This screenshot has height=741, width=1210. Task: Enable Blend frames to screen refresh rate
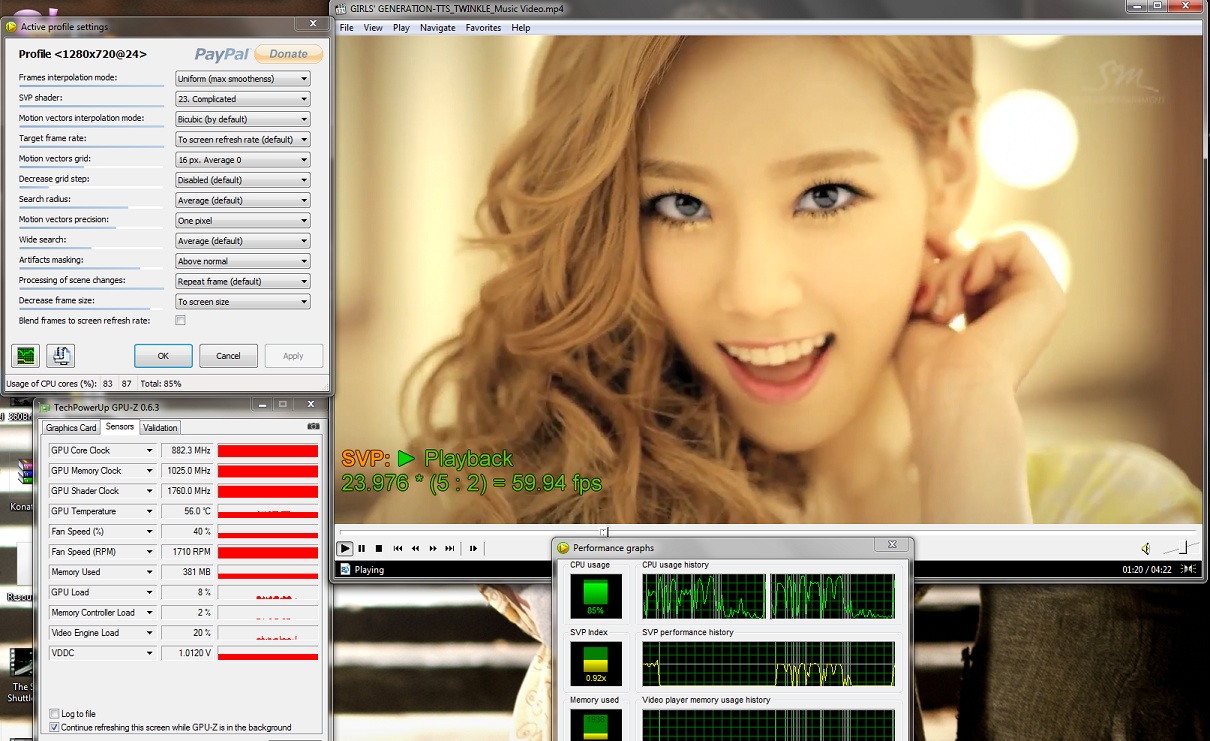pyautogui.click(x=180, y=321)
